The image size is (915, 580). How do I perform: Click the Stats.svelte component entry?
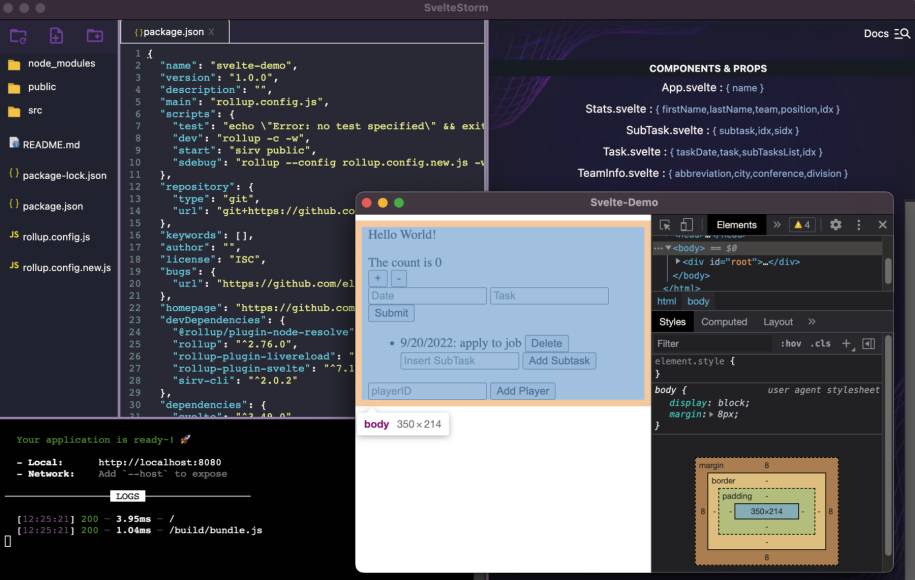[713, 109]
